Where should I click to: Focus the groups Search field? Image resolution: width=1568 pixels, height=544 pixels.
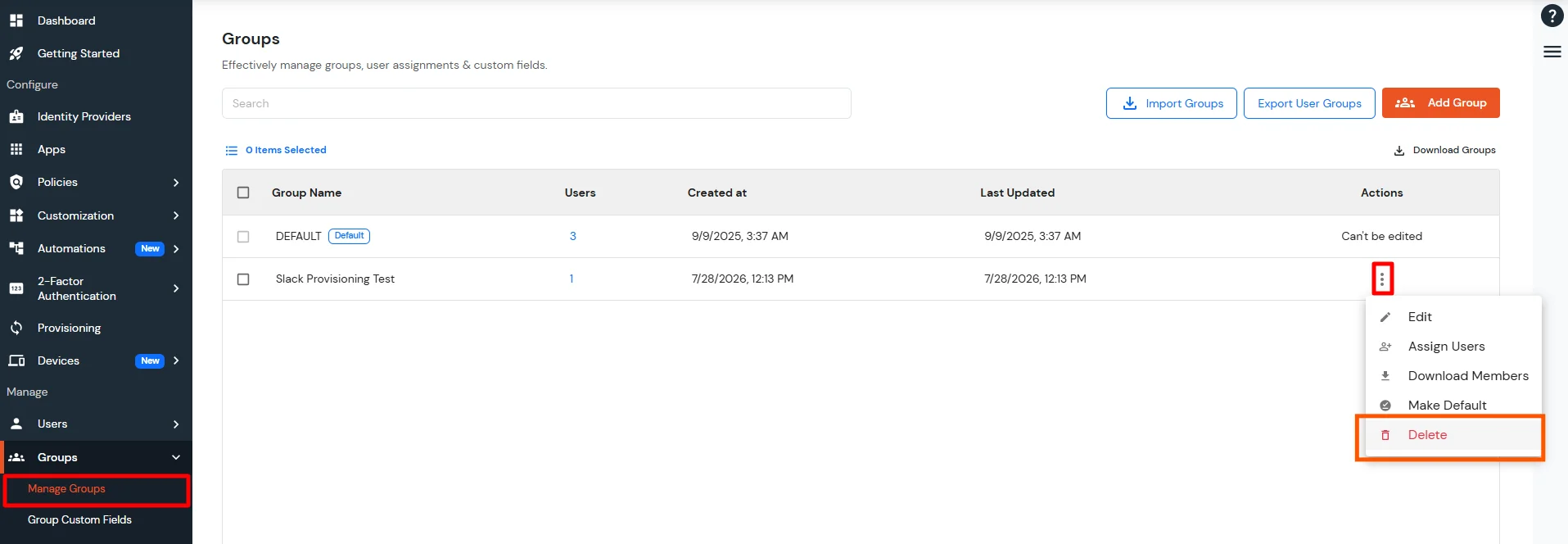pos(536,103)
